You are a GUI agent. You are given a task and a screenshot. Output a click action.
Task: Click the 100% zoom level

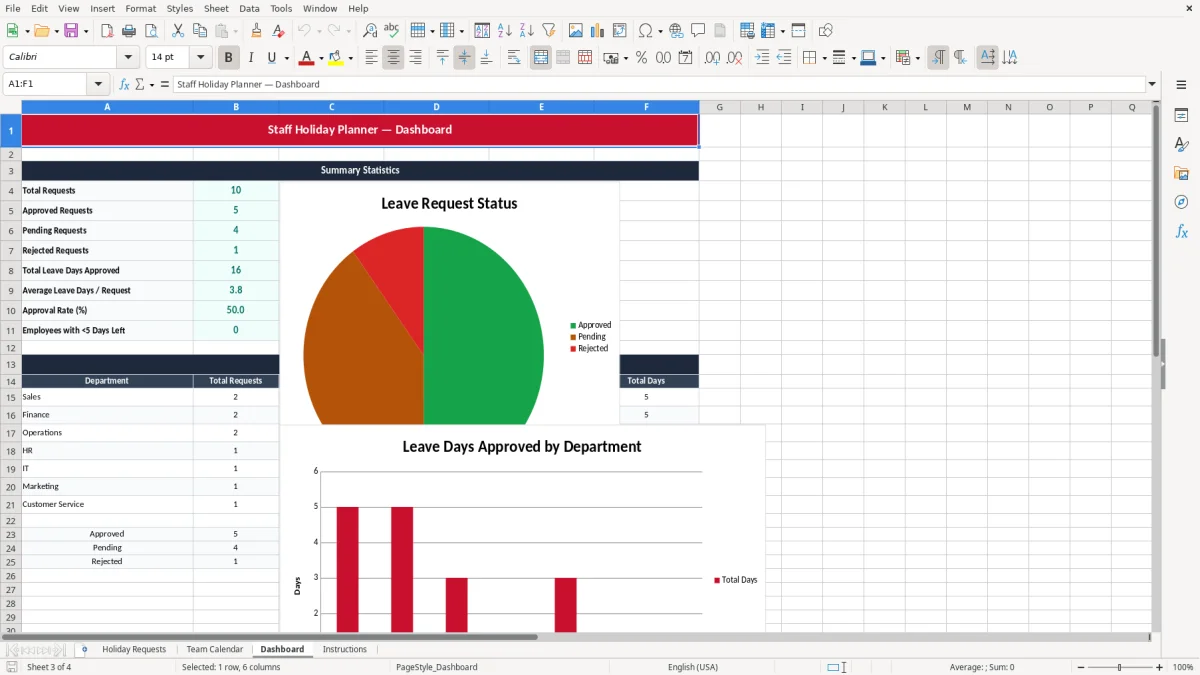1183,667
